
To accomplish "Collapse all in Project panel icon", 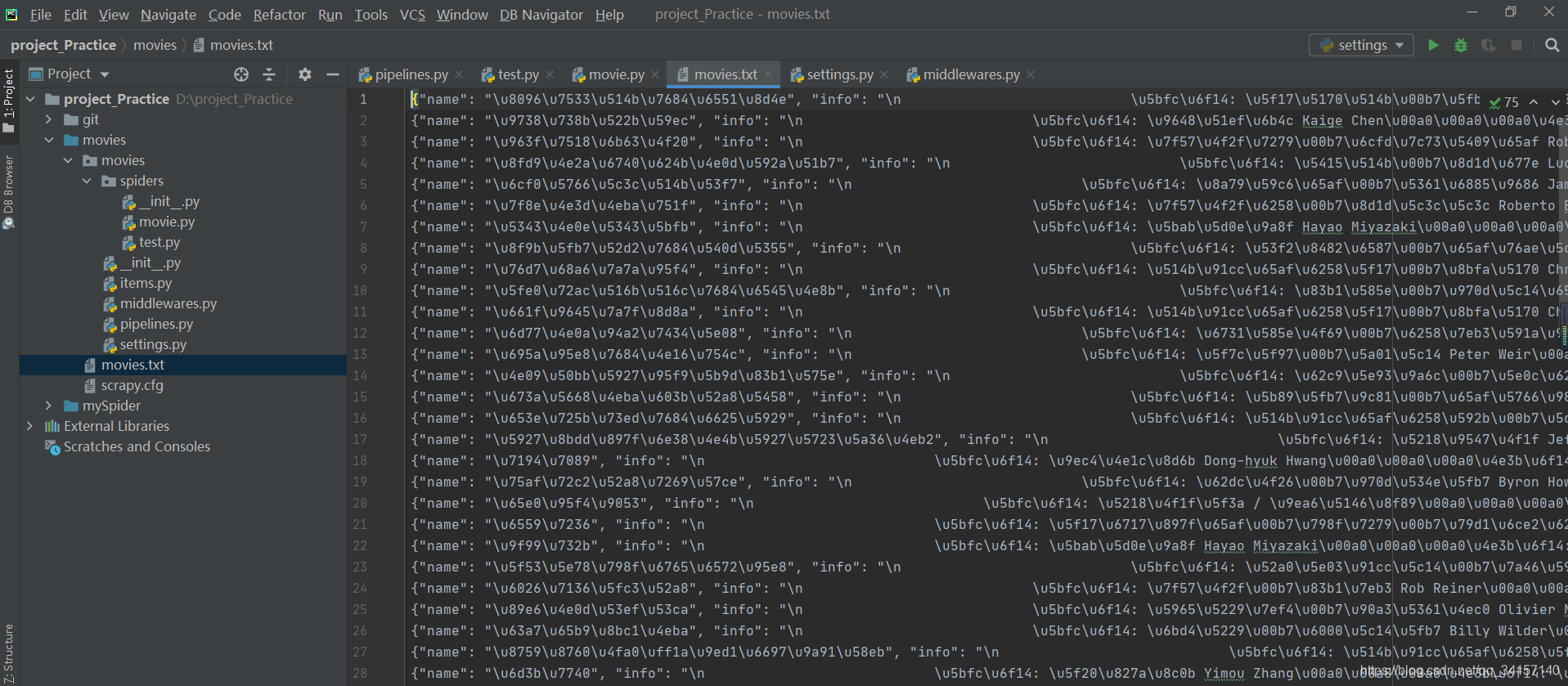I will 269,74.
